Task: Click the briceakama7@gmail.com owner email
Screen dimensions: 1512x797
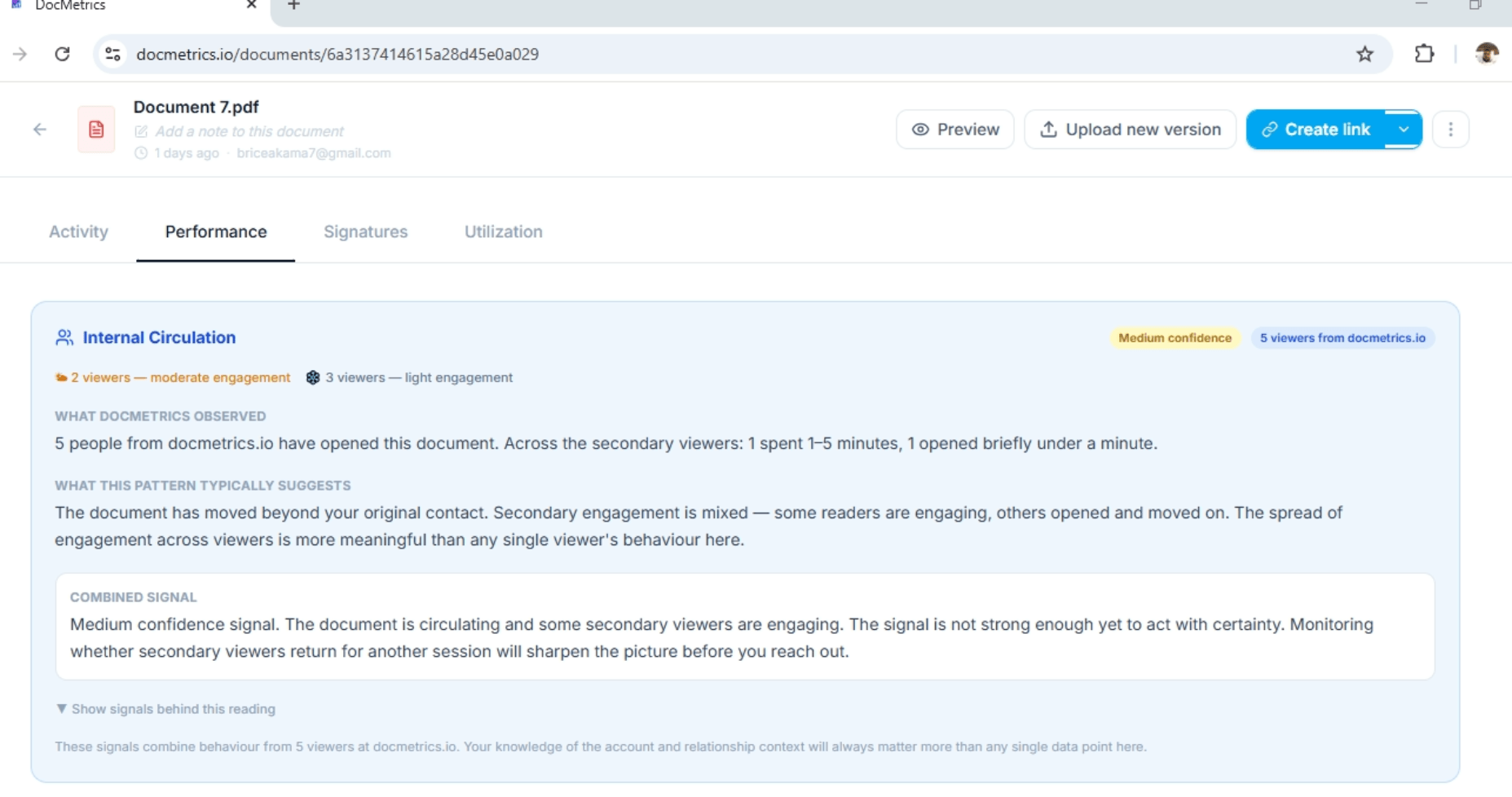Action: click(314, 153)
